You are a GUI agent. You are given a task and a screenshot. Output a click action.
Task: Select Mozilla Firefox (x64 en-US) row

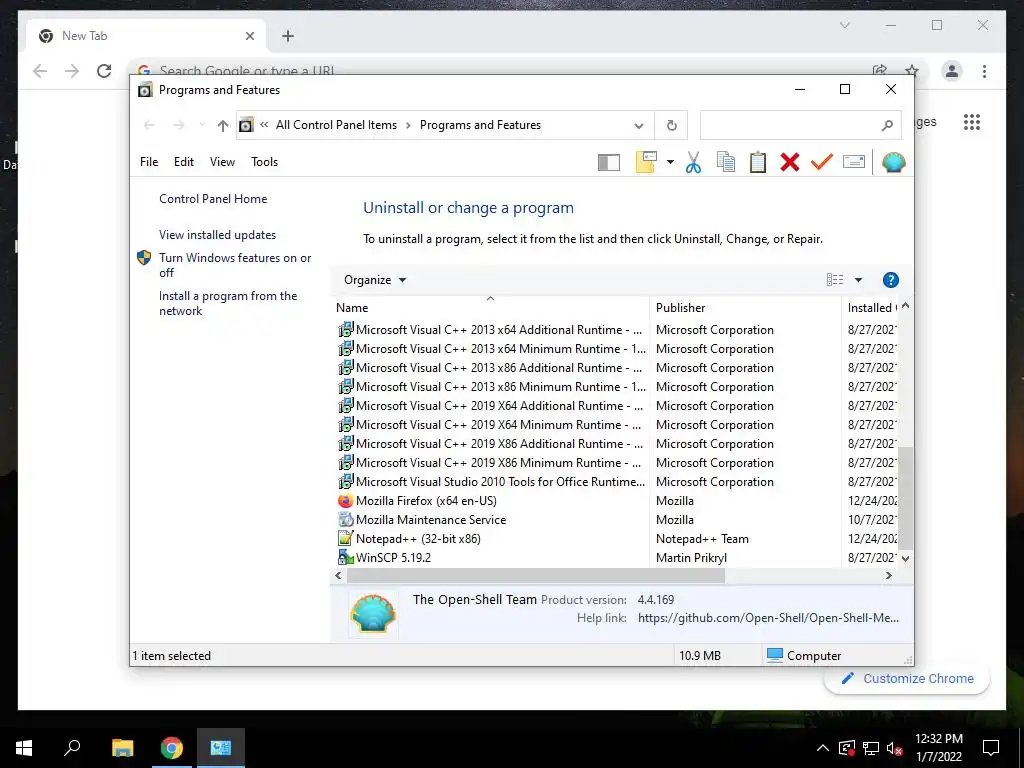[x=616, y=501]
